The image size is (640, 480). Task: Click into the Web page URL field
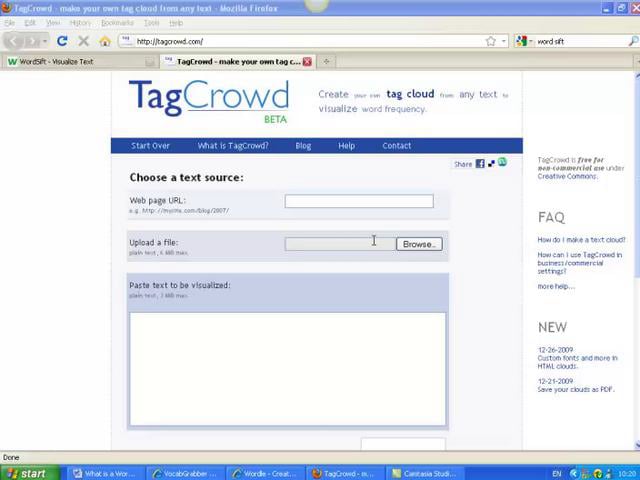point(359,201)
